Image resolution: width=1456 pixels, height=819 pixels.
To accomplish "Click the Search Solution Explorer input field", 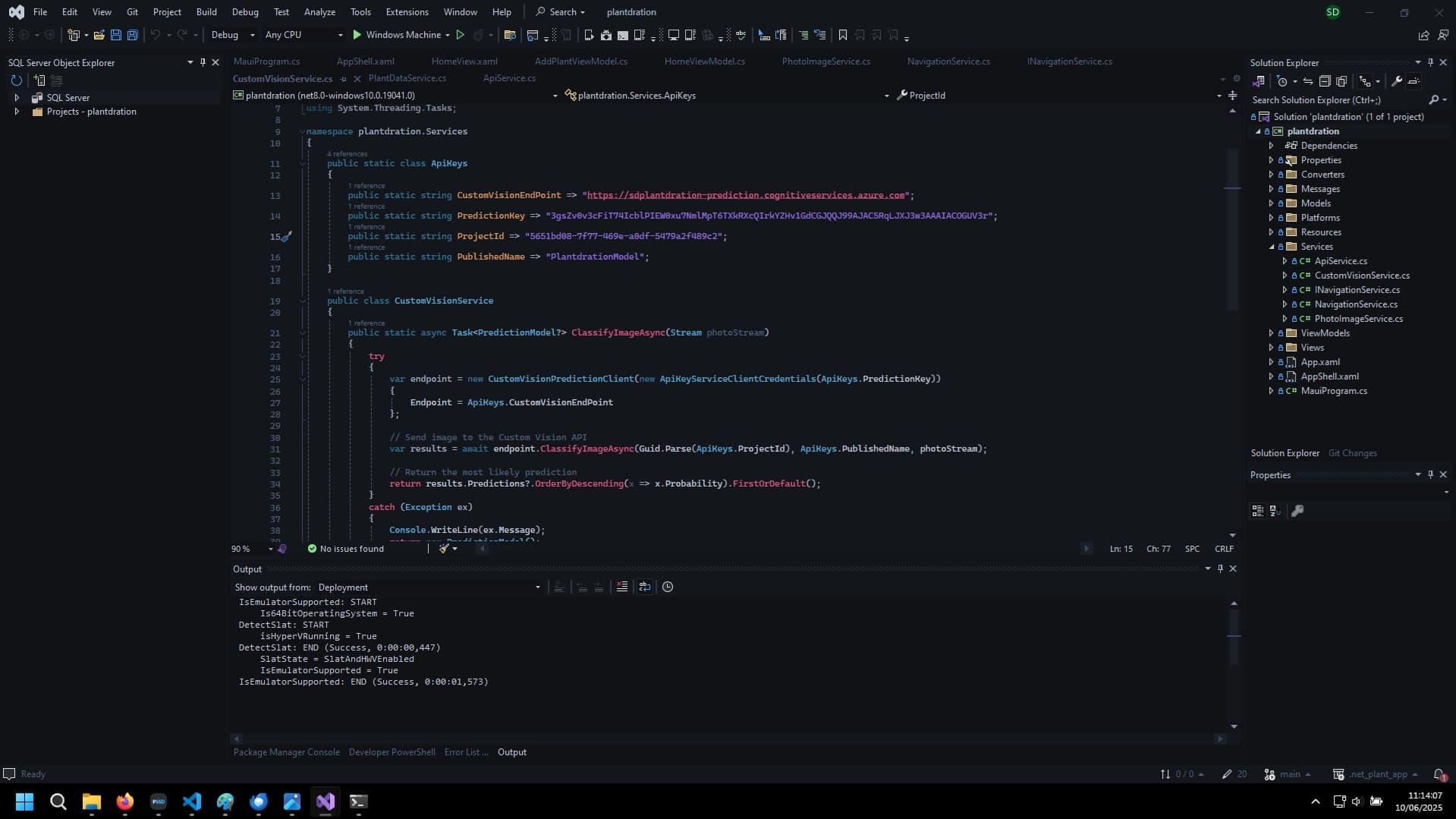I will point(1337,100).
